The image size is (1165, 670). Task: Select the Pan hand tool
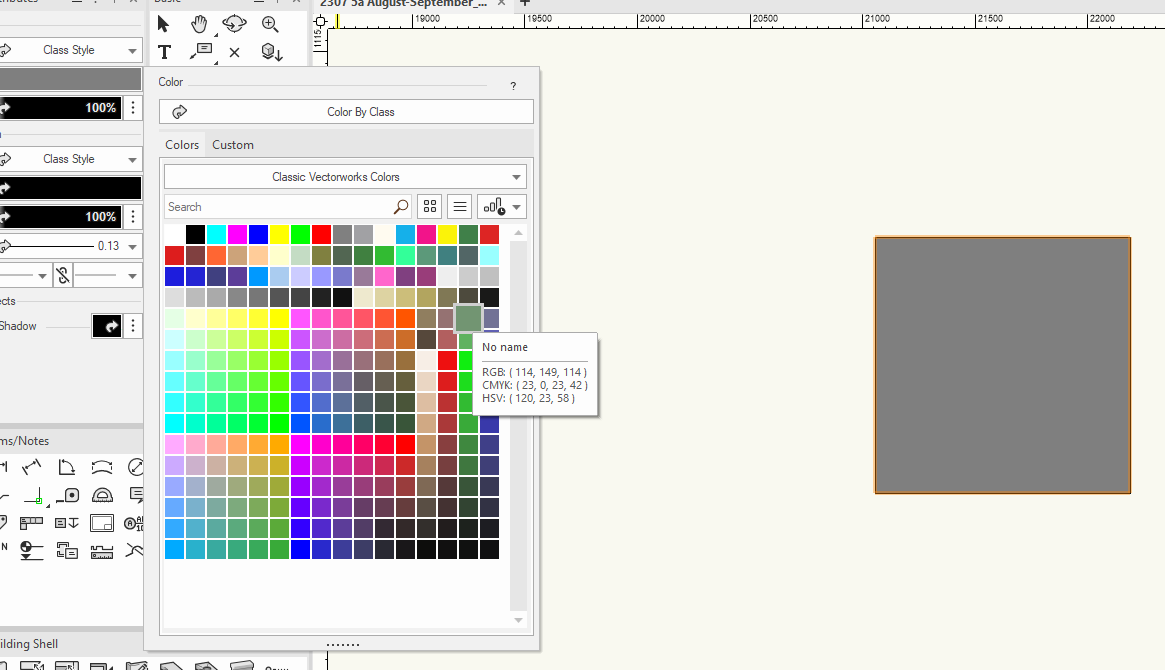[x=198, y=25]
